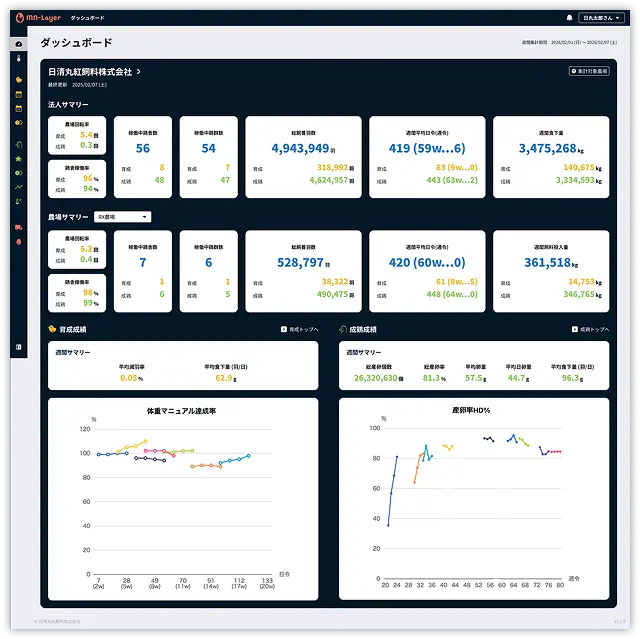Viewport: 640px width, 639px height.
Task: Click the dashboard gauge icon in sidebar
Action: click(x=19, y=44)
